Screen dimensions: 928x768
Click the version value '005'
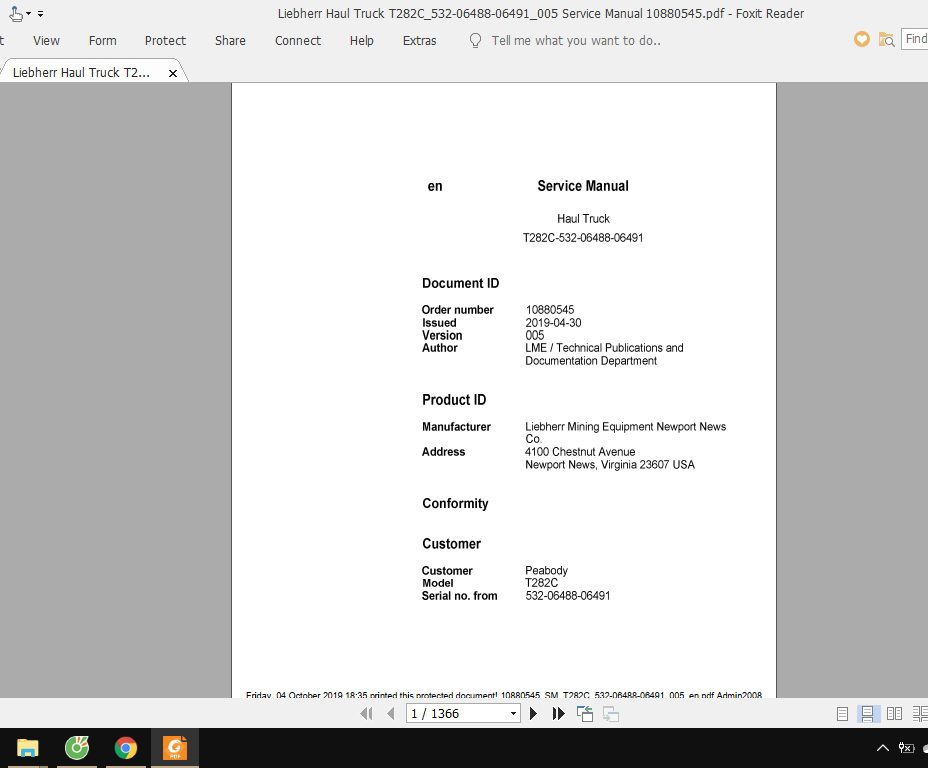[x=534, y=335]
